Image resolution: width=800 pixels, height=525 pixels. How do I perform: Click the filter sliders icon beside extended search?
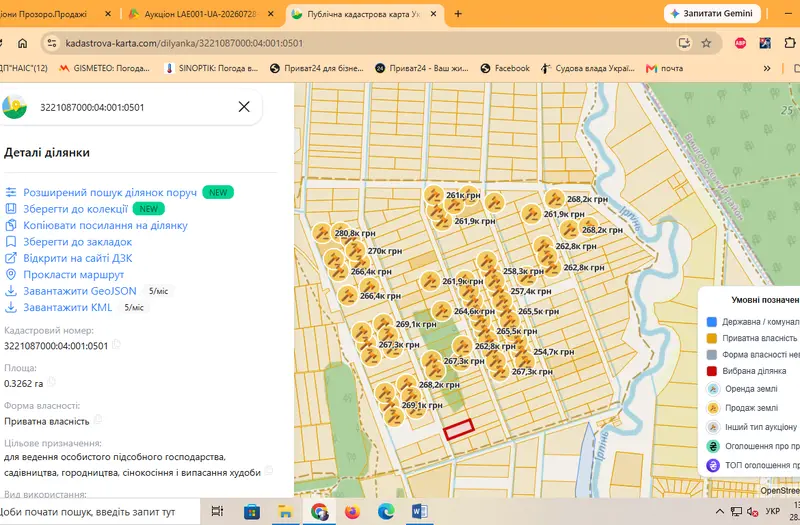(x=11, y=192)
